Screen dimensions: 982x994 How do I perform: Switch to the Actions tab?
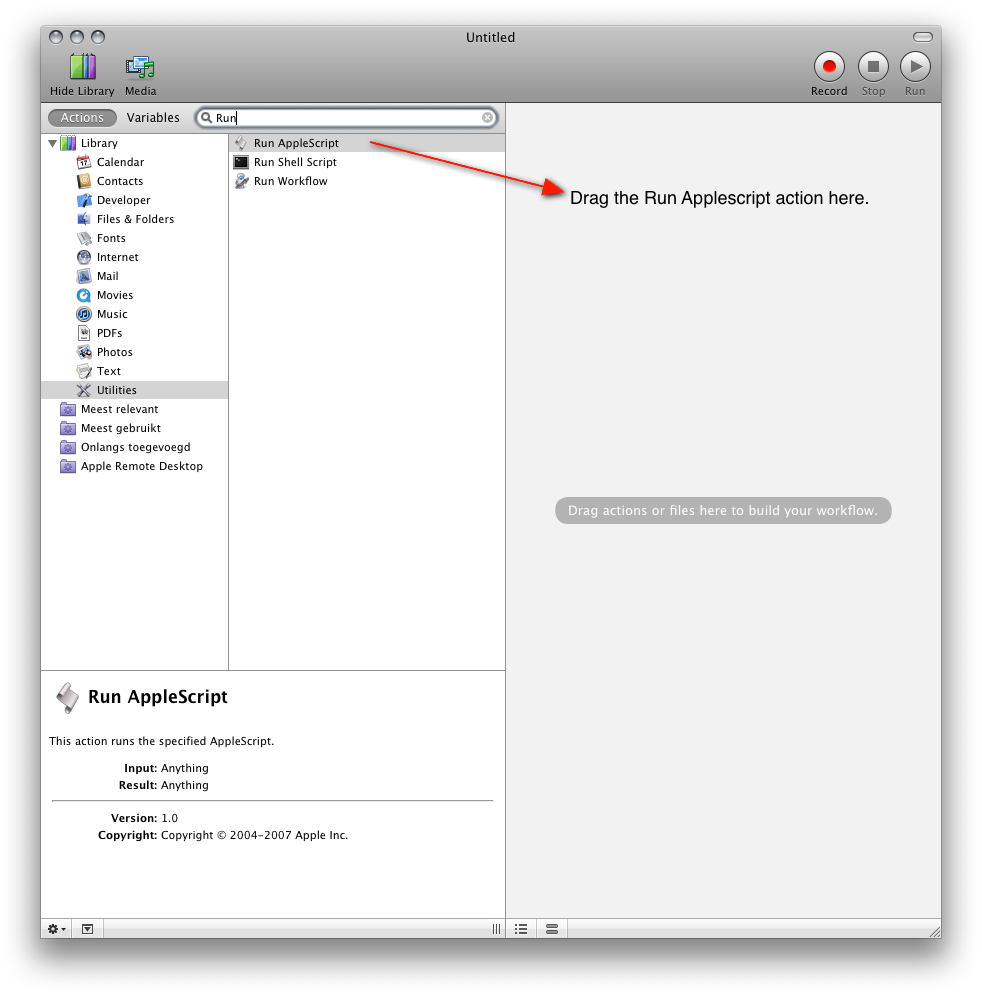click(x=82, y=118)
